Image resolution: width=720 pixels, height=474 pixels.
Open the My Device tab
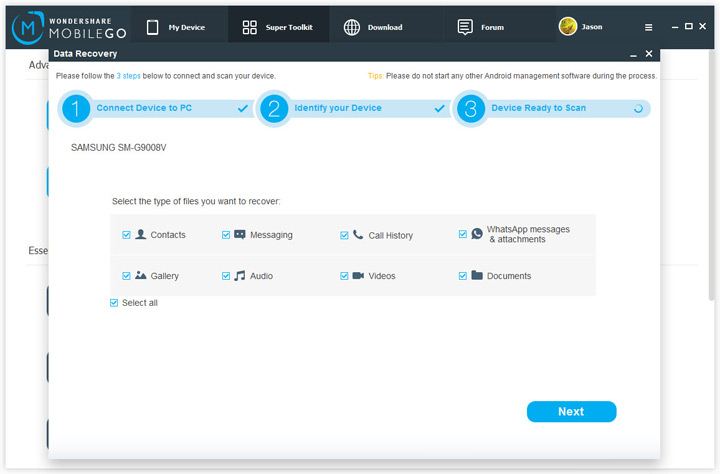[180, 27]
